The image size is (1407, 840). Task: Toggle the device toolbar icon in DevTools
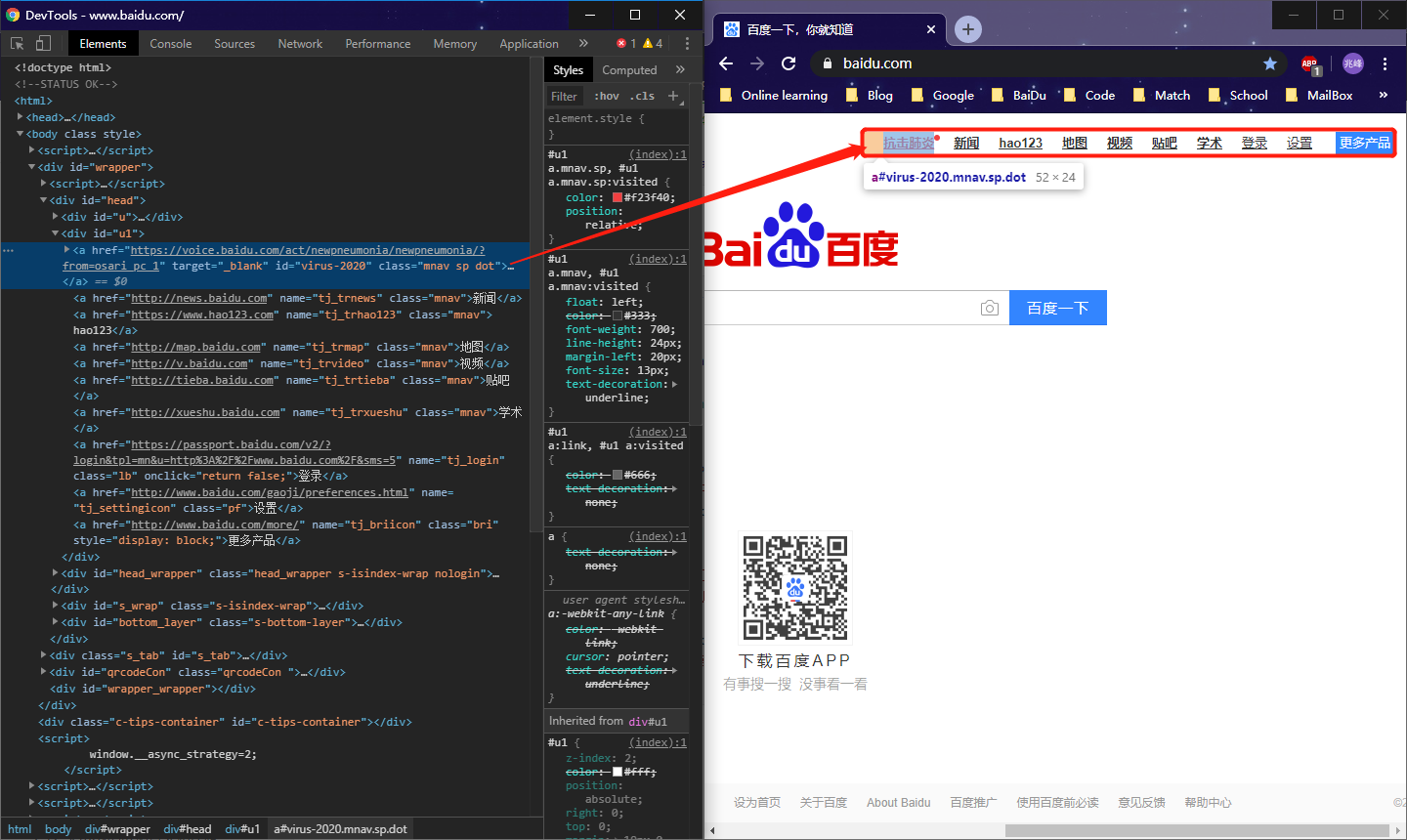pyautogui.click(x=43, y=43)
